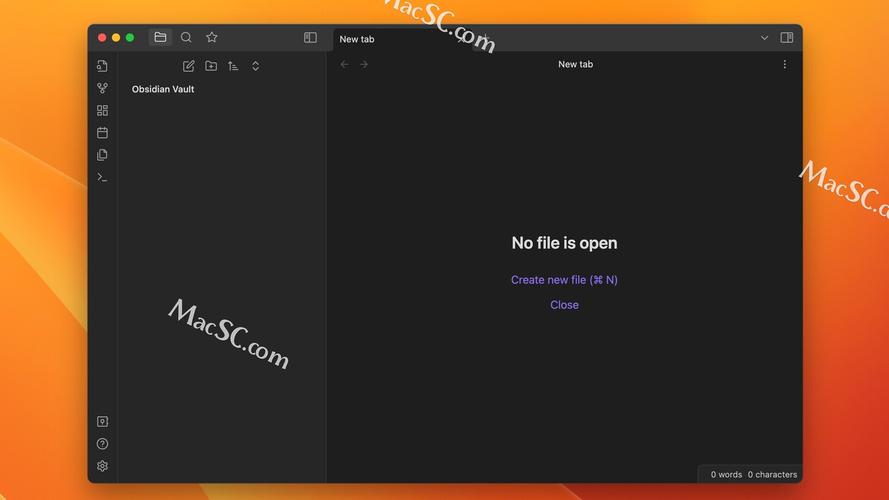Open the search panel icon
This screenshot has width=889, height=500.
pyautogui.click(x=186, y=37)
